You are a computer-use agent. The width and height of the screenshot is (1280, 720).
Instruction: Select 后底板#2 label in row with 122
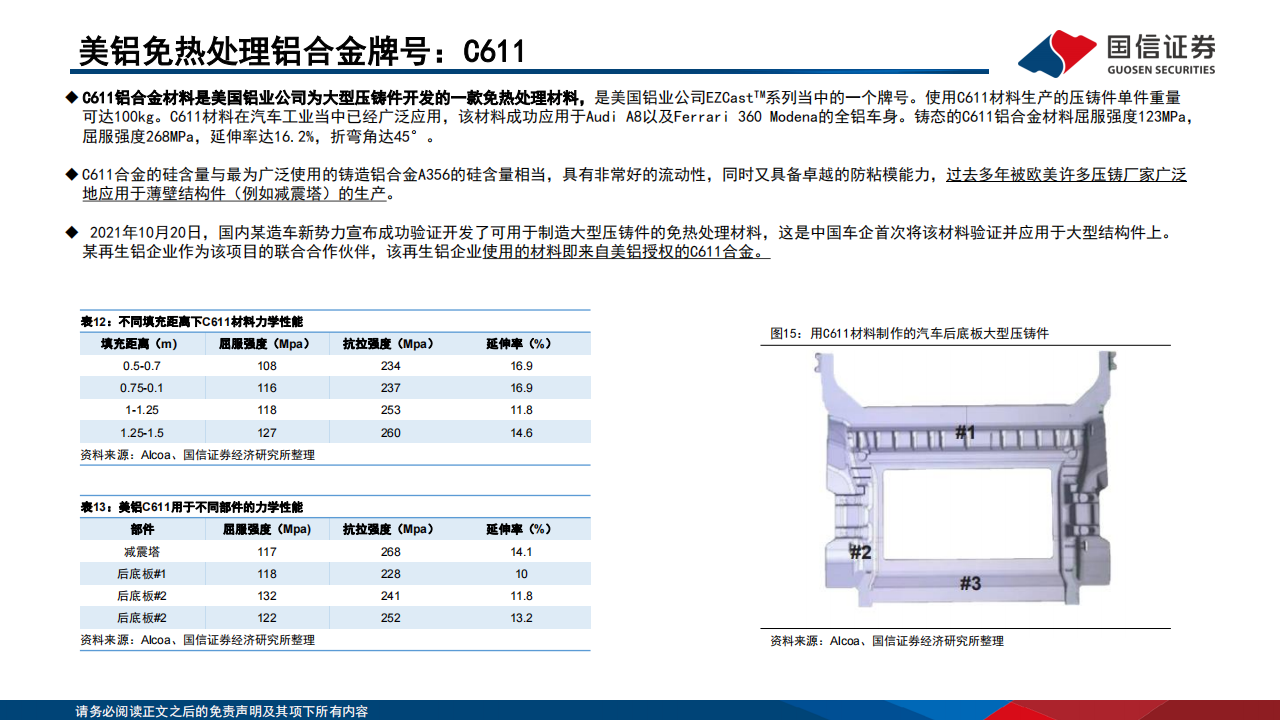point(141,618)
